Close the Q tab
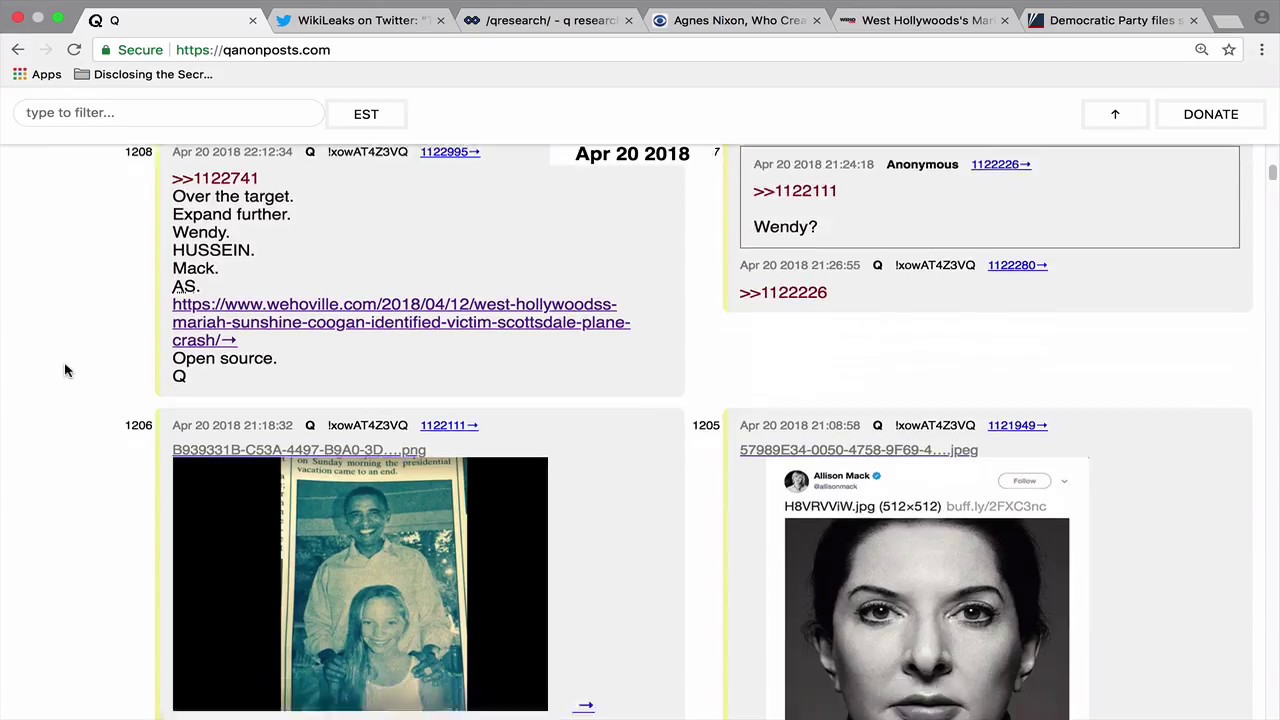The image size is (1280, 720). [252, 20]
